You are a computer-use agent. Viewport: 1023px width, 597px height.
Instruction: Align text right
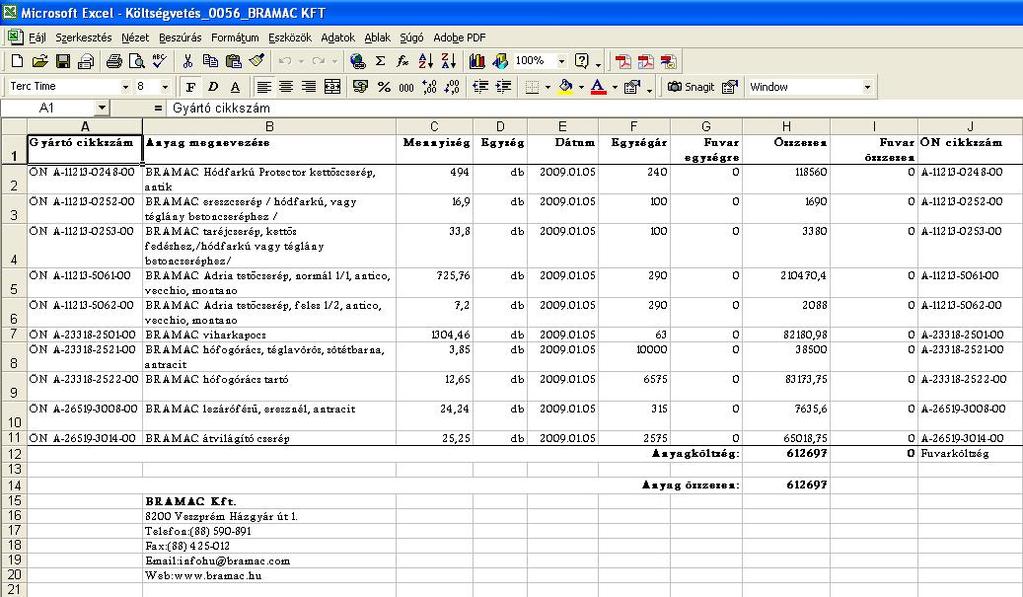[x=309, y=87]
